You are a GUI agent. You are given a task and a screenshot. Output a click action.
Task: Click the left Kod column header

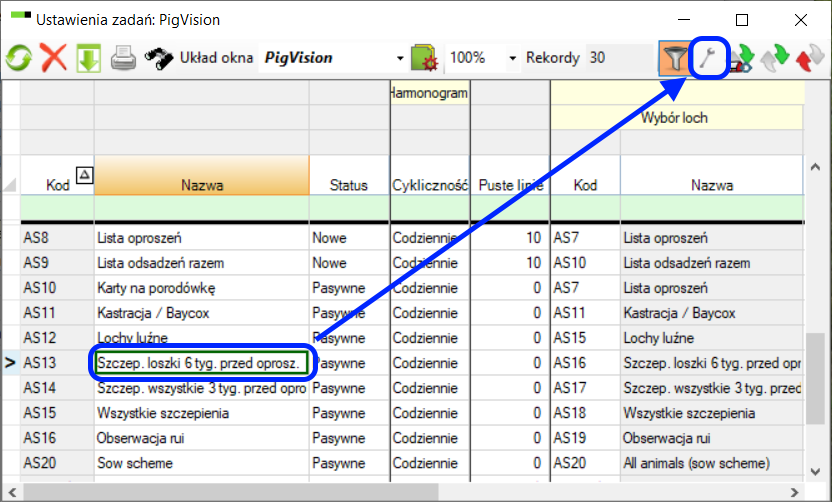point(57,176)
